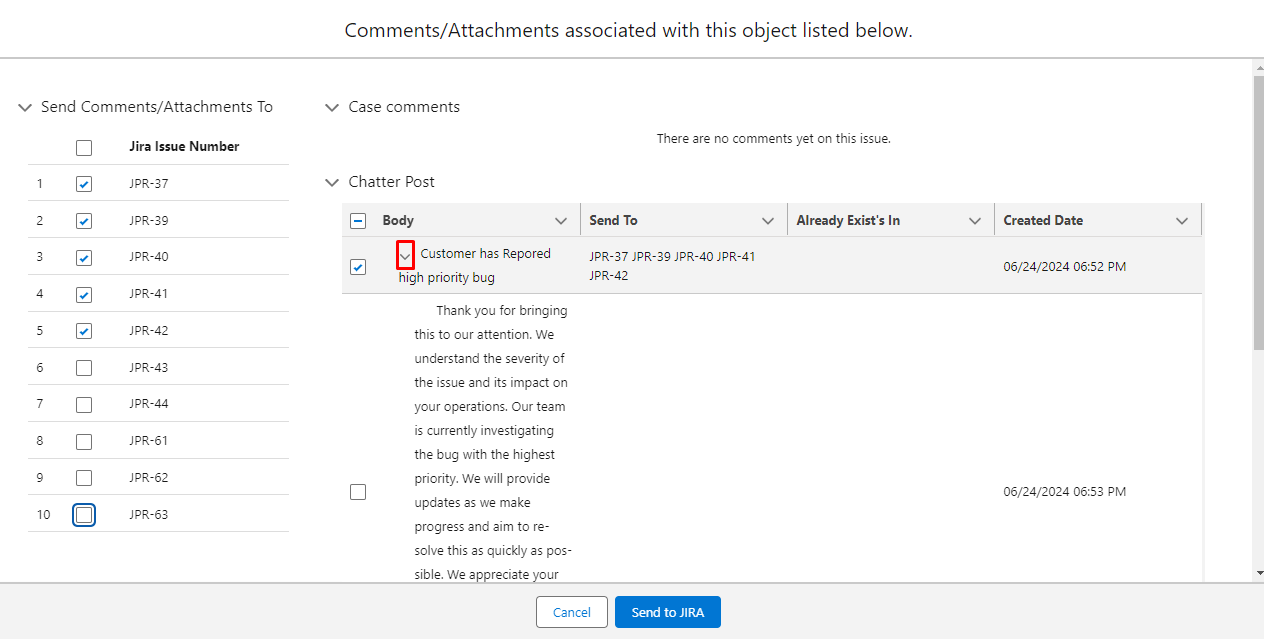
Task: Click the JPR-62 issue number text
Action: click(x=149, y=478)
